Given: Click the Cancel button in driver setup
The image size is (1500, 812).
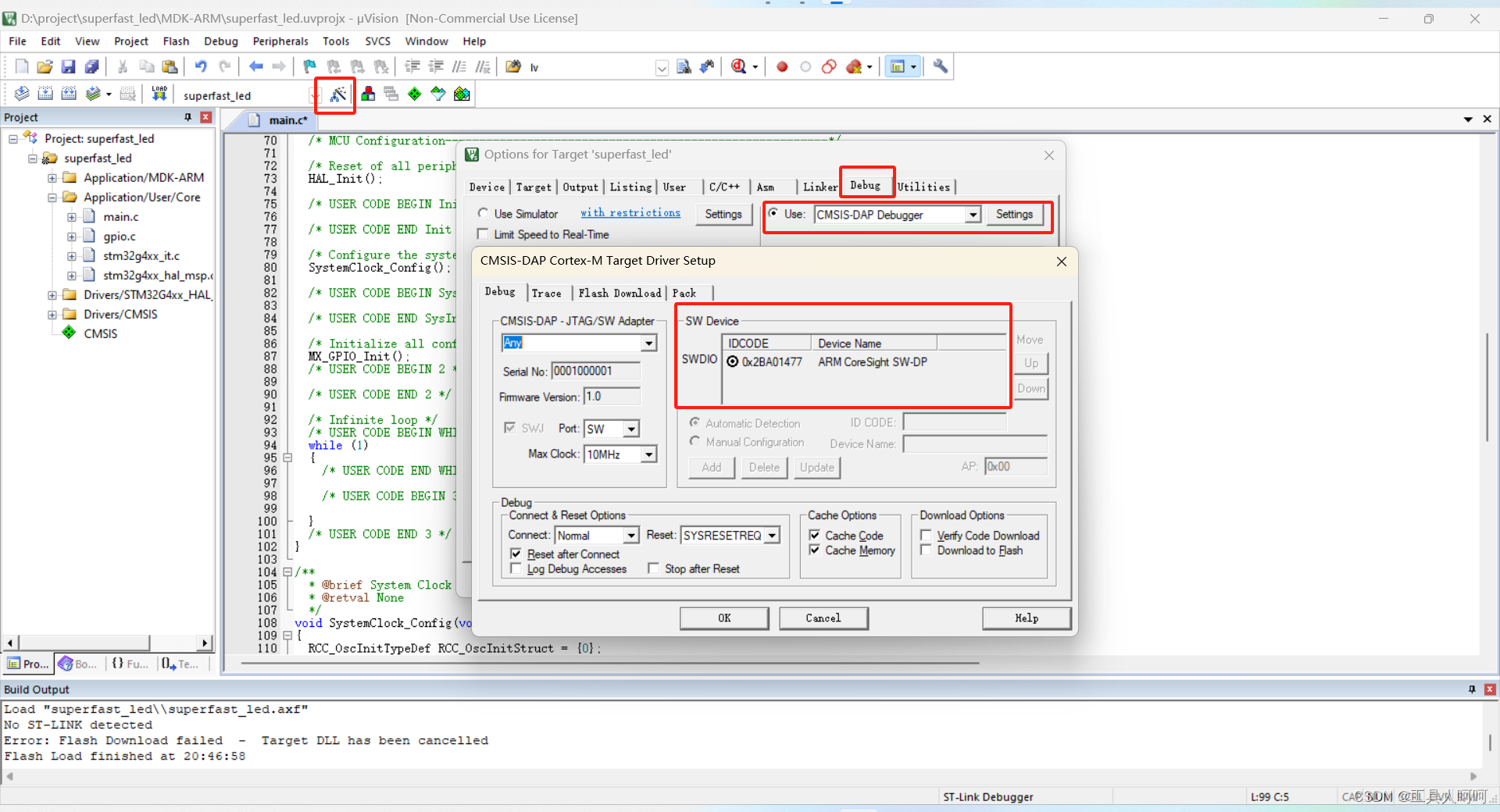Looking at the screenshot, I should pos(823,618).
